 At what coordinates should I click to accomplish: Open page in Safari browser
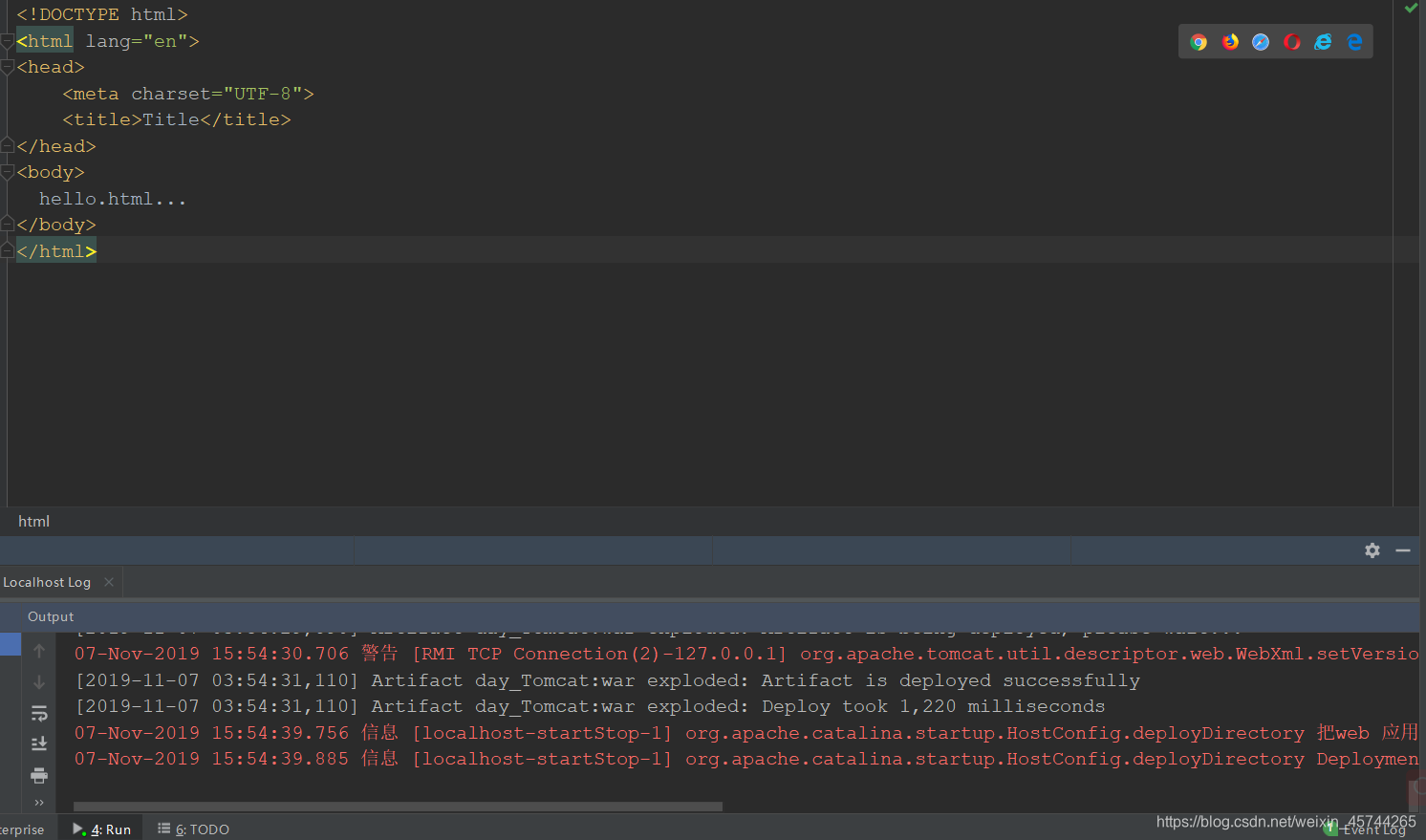tap(1261, 42)
